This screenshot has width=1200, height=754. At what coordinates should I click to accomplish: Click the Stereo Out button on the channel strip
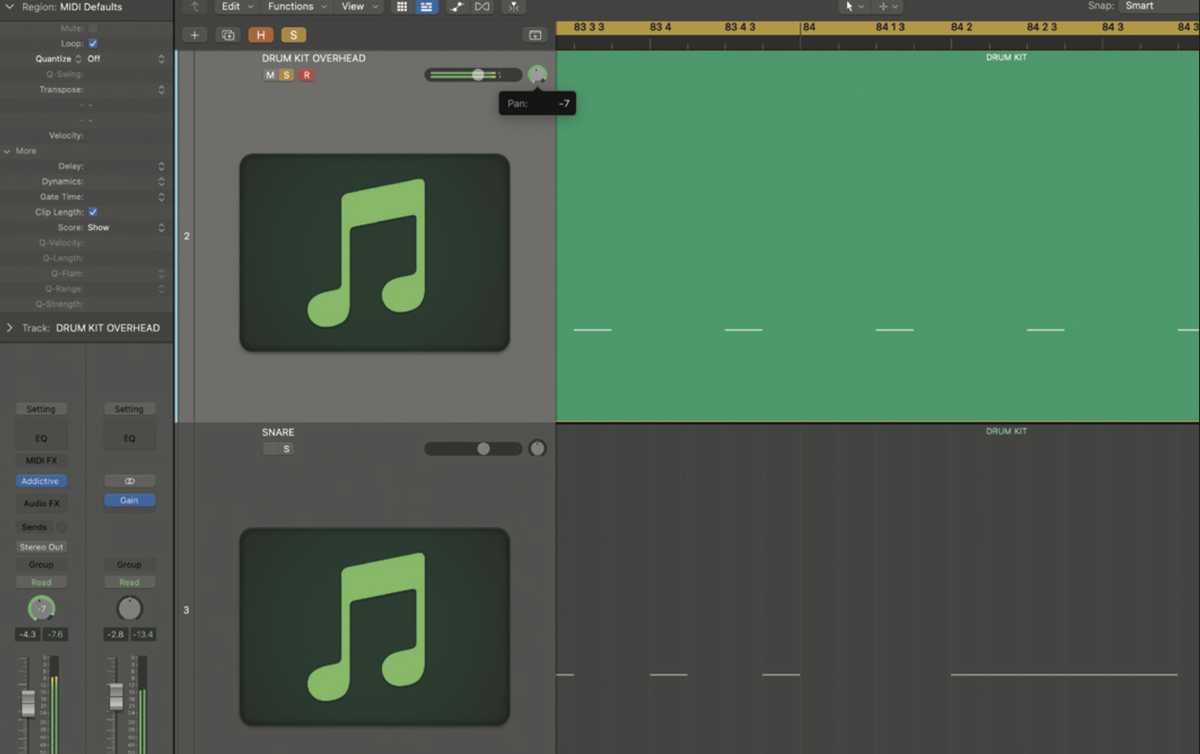click(x=41, y=547)
